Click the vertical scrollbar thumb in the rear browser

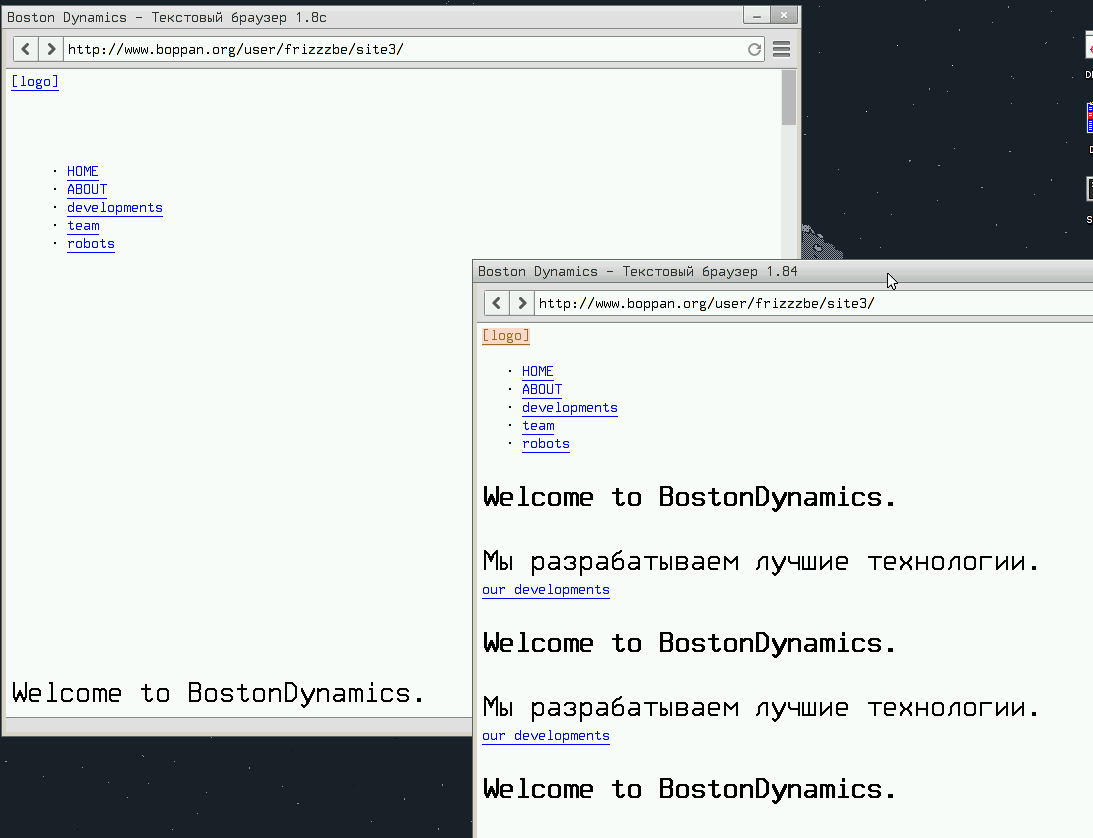pos(789,97)
